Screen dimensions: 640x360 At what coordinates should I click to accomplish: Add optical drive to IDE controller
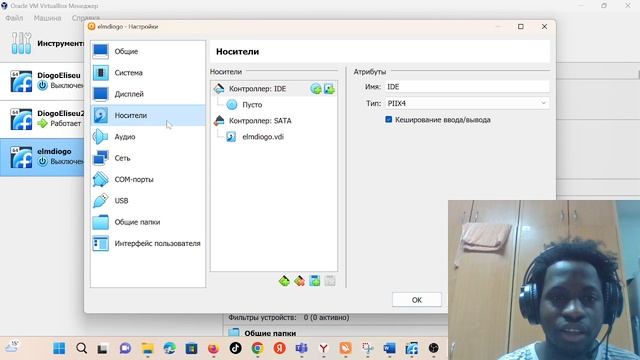[316, 89]
